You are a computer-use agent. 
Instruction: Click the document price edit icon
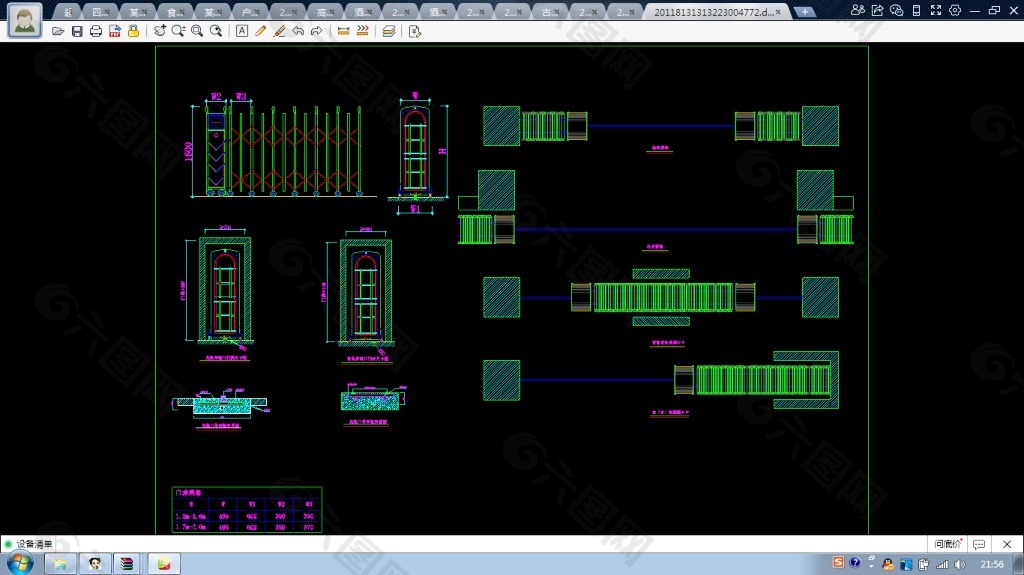[415, 31]
